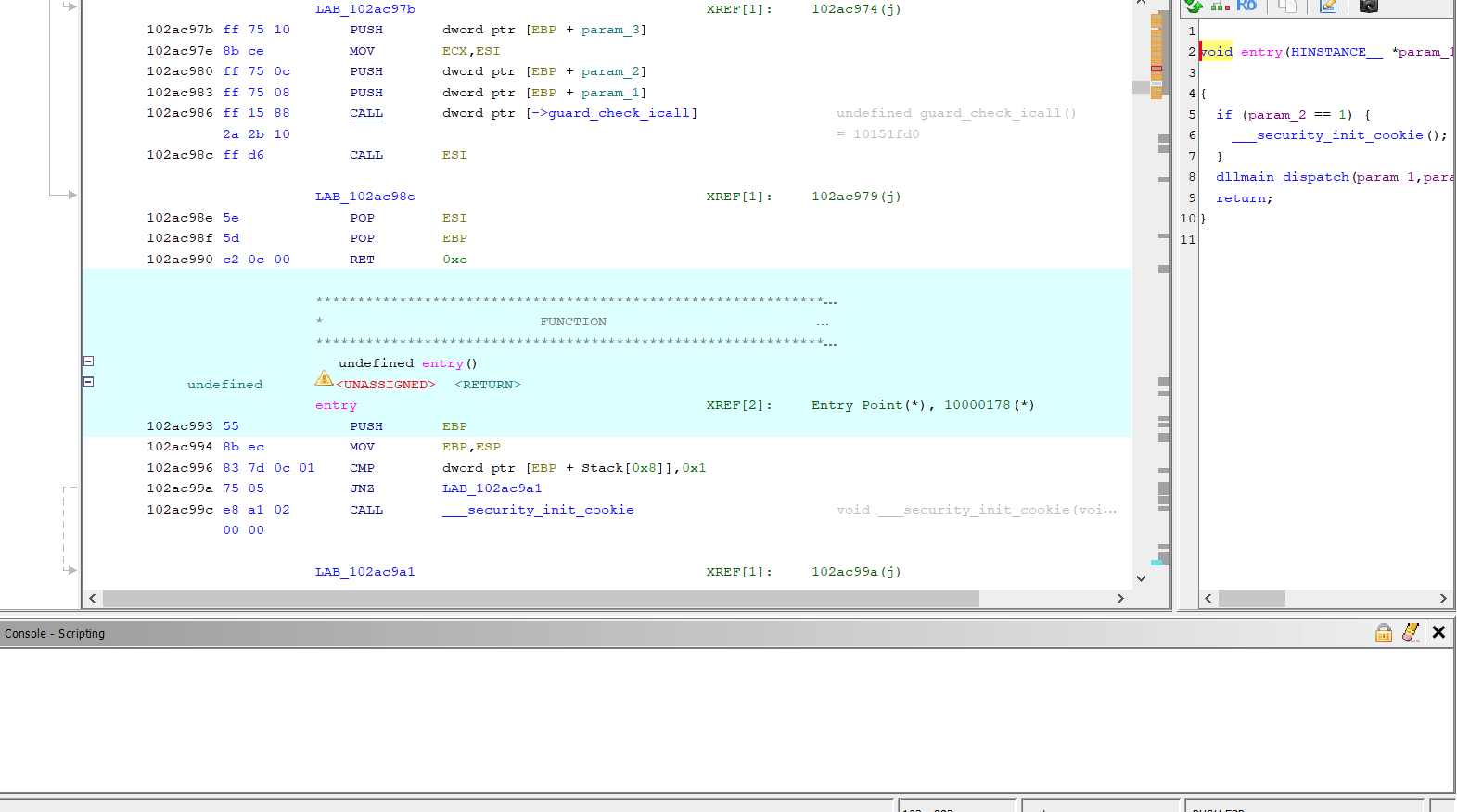Follow the guard_check_icall pointer reference

[619, 113]
